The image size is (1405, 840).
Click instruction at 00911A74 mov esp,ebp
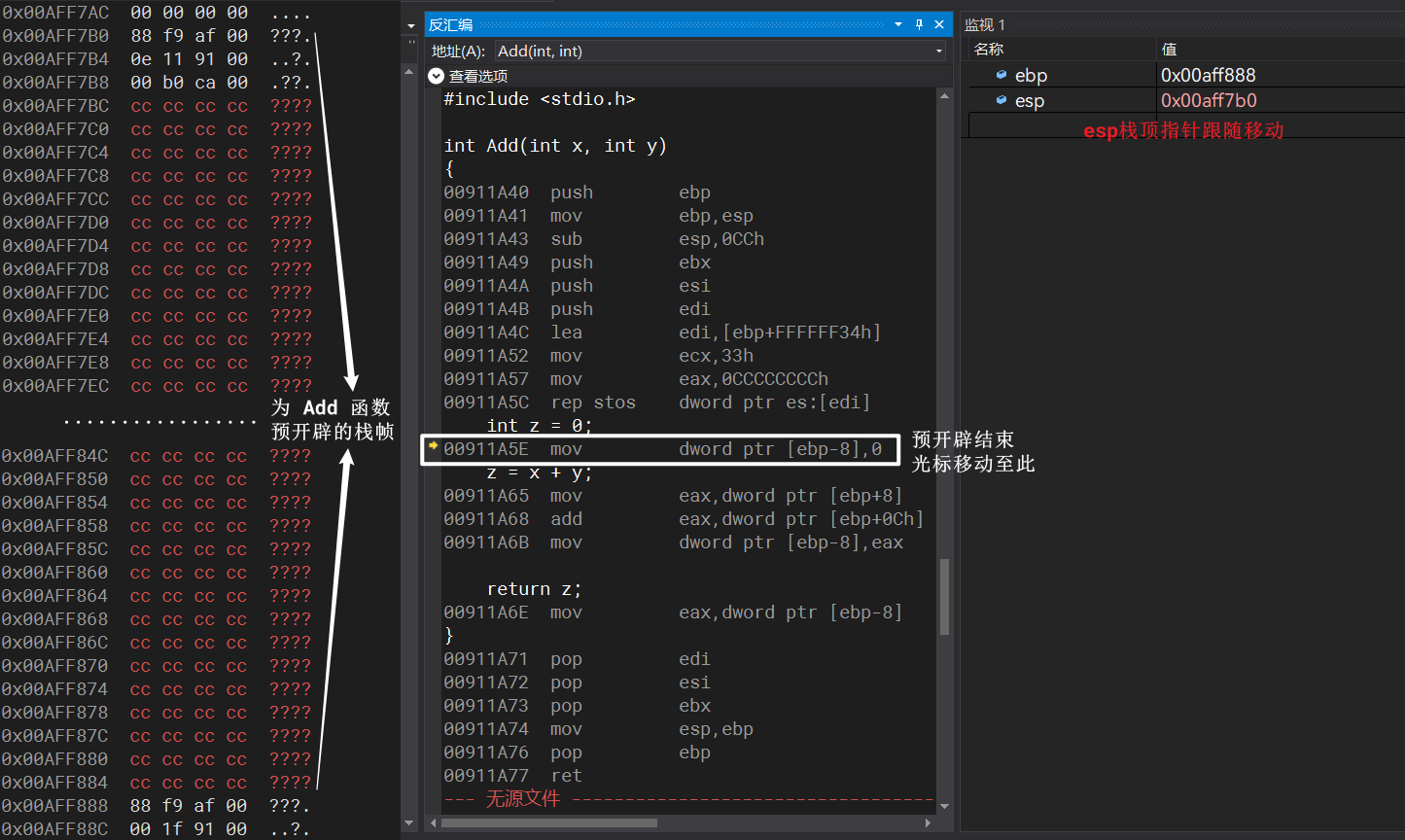[x=598, y=729]
